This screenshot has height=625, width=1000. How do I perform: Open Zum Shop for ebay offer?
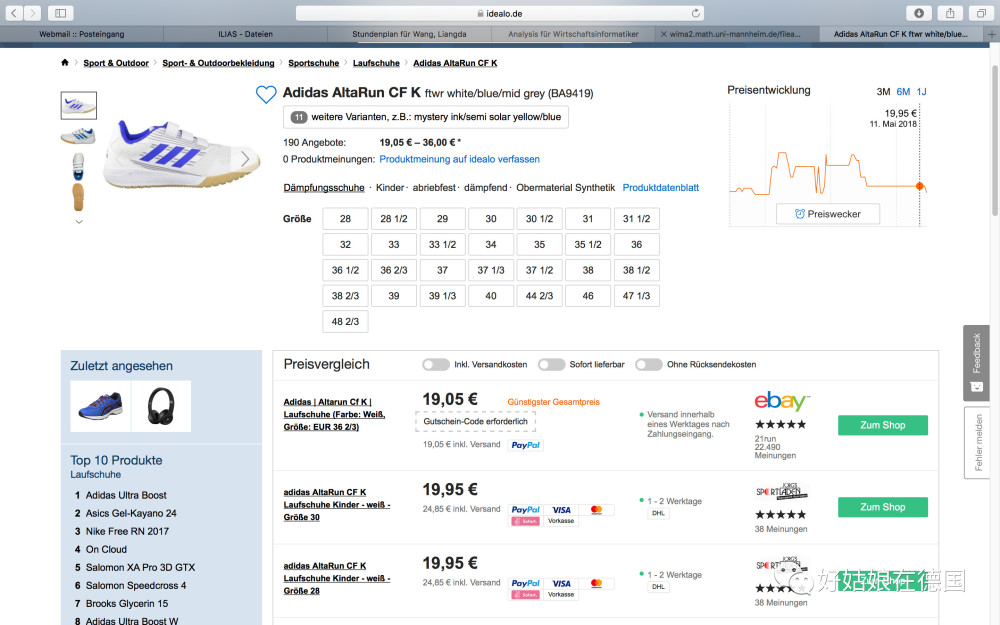[883, 425]
